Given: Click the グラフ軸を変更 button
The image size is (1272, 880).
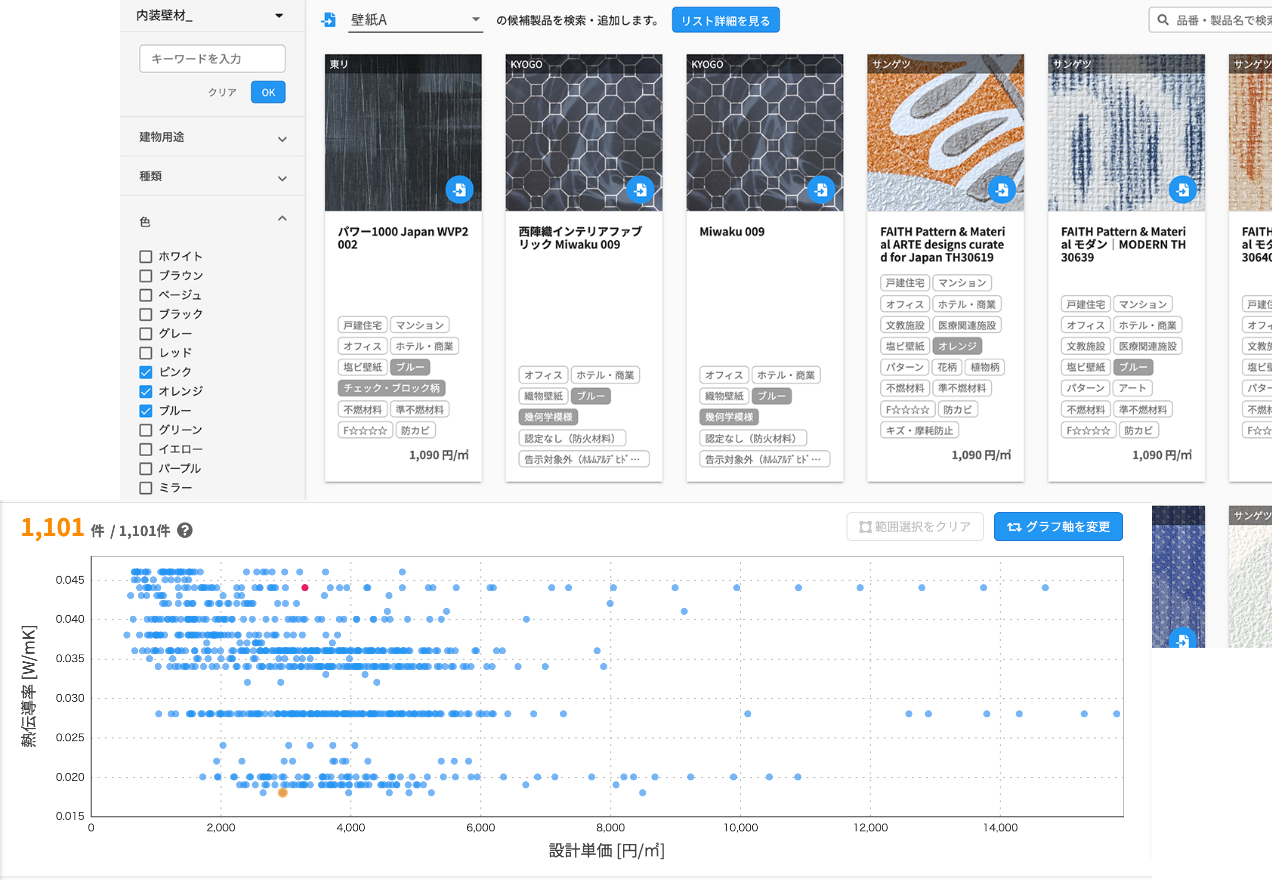Looking at the screenshot, I should click(1058, 527).
